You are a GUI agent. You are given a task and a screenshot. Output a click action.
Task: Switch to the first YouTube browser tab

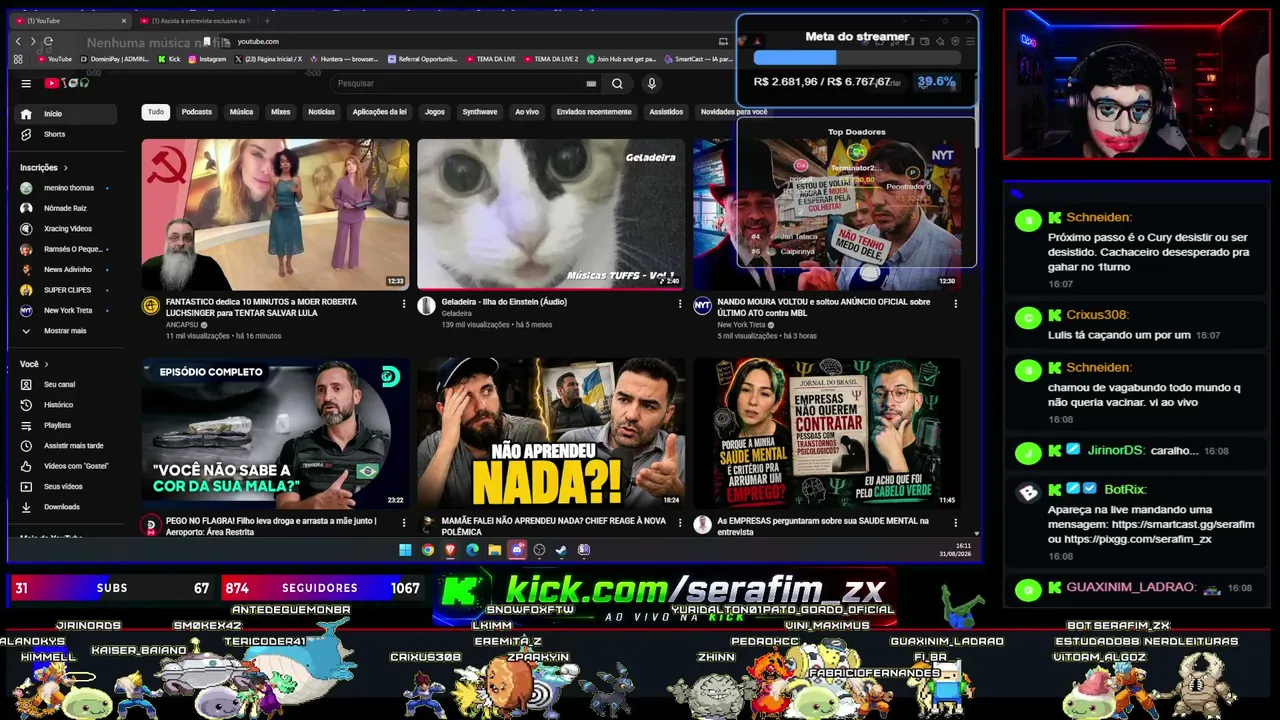click(70, 21)
